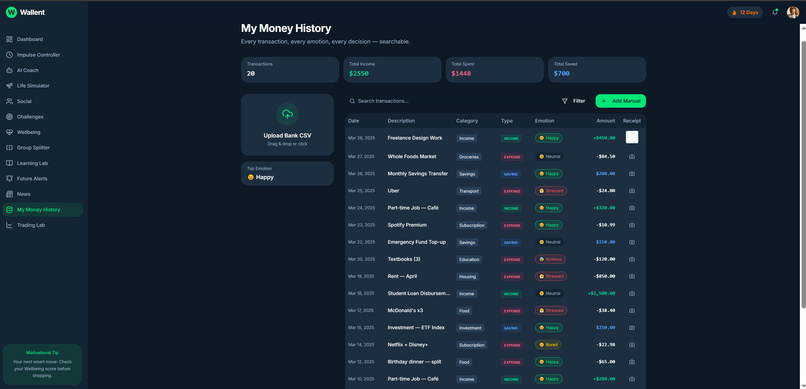The height and width of the screenshot is (389, 806).
Task: Click the Emotion column header
Action: coord(544,121)
